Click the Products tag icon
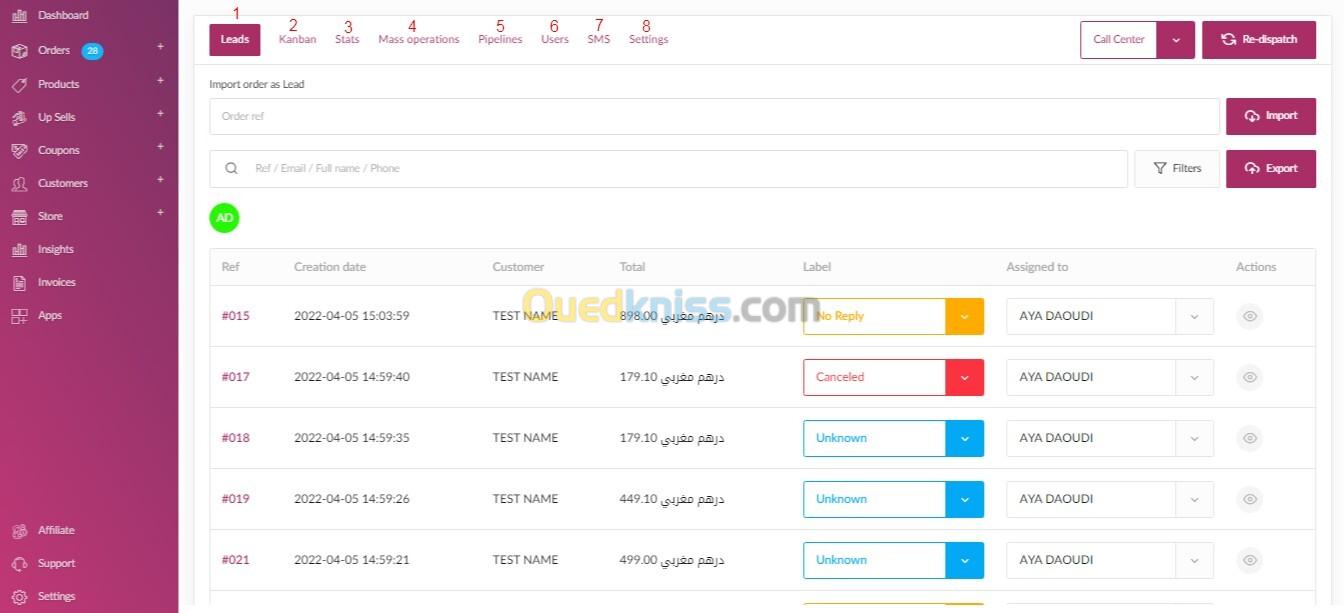Screen dimensions: 1344x613 click(x=19, y=85)
